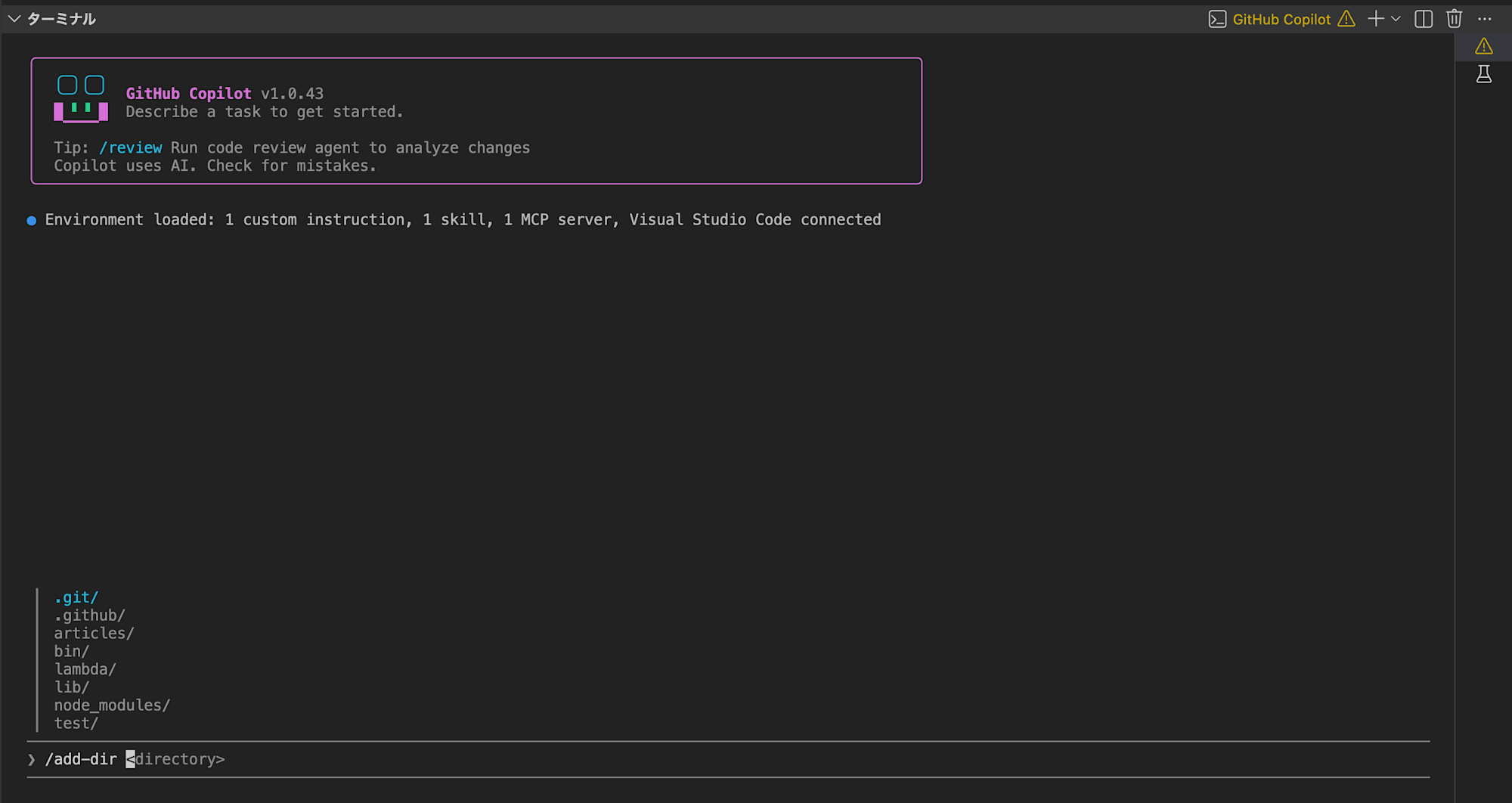This screenshot has height=803, width=1512.
Task: Click 'Copilot uses AI. Check for mistakes.' text
Action: tap(215, 166)
